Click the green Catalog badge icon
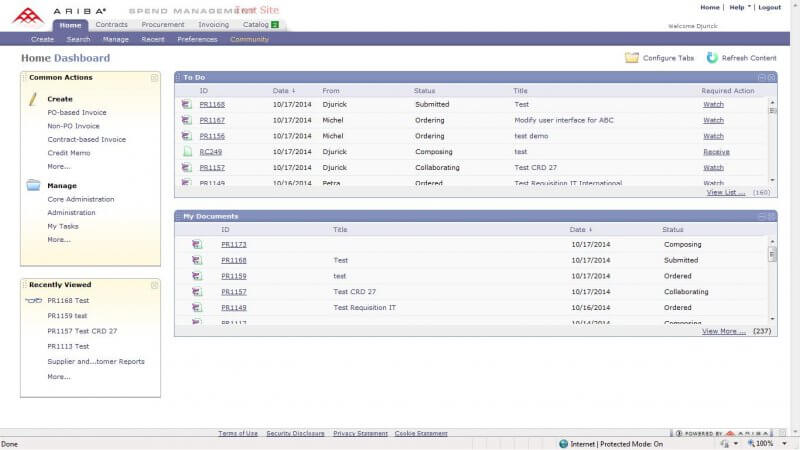Screen dimensions: 800x450 [x=275, y=24]
